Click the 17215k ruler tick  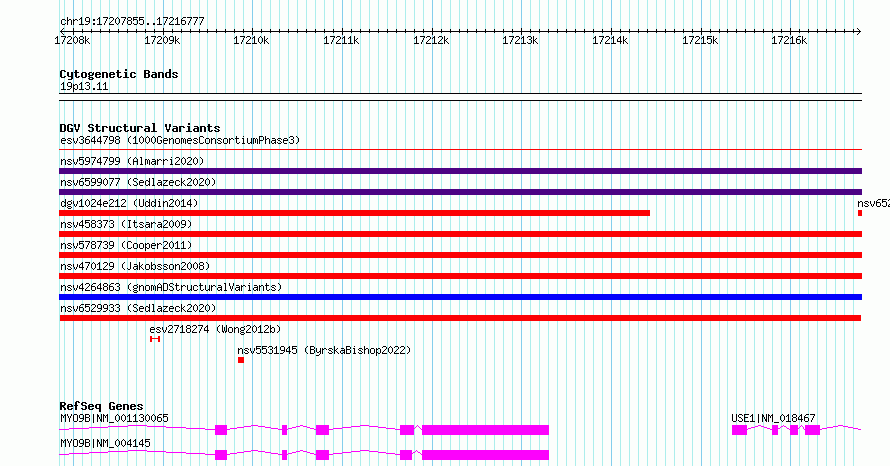pos(700,40)
